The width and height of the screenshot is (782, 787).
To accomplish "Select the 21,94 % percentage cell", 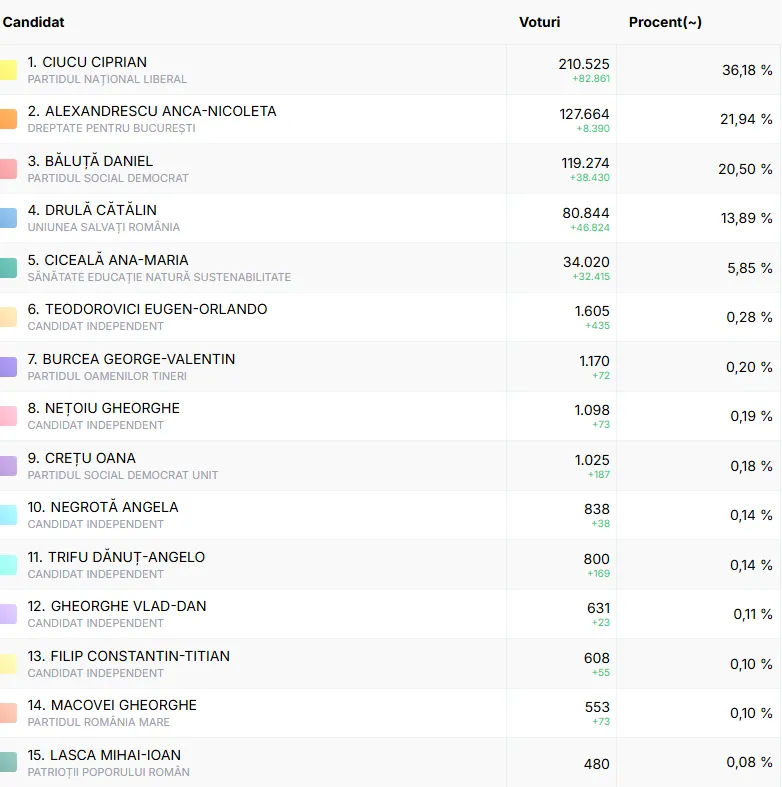I will pos(746,119).
